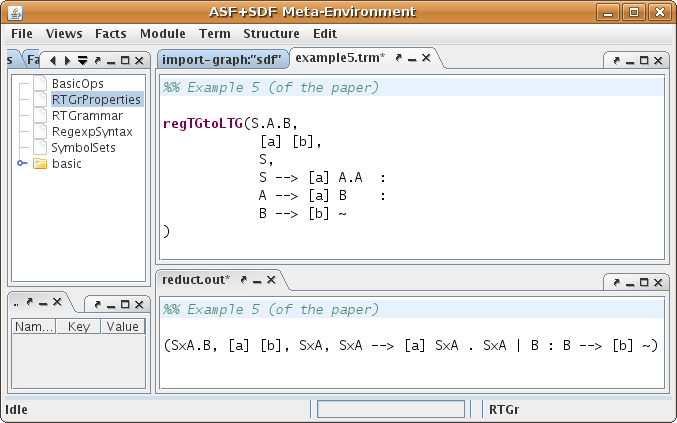Close the module panel
Viewport: 677px width, 423px height.
click(x=139, y=61)
